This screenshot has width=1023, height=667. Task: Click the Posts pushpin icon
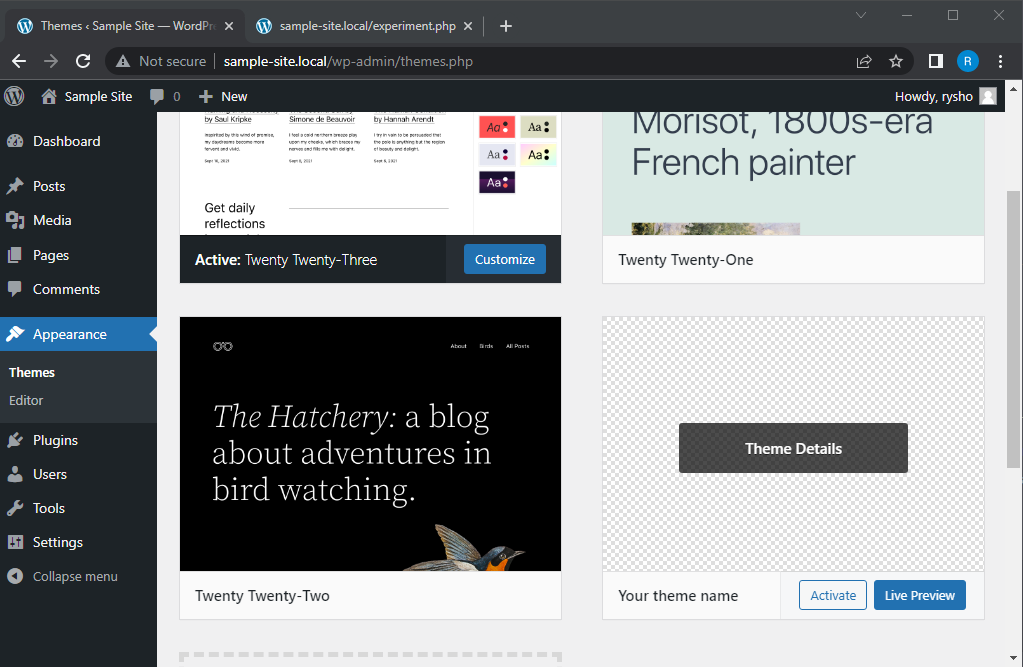[x=15, y=186]
